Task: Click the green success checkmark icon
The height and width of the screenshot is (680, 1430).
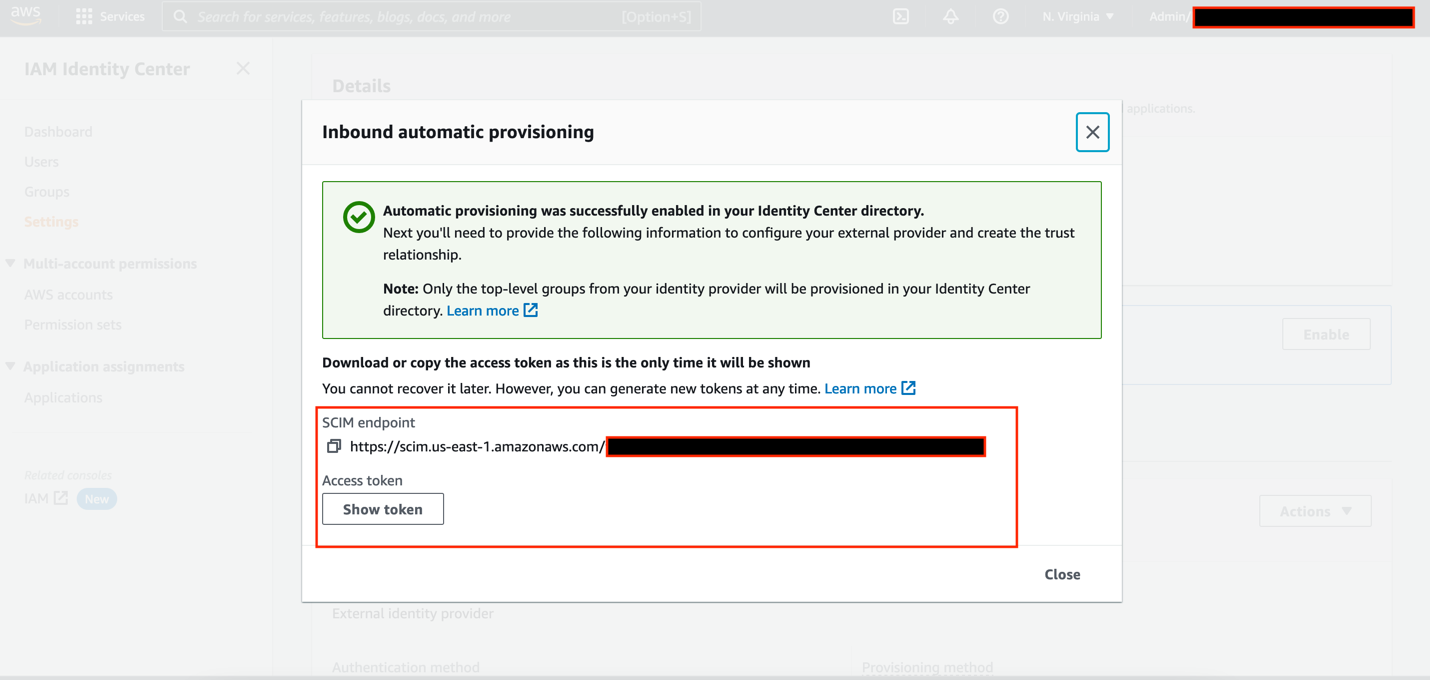Action: point(358,217)
